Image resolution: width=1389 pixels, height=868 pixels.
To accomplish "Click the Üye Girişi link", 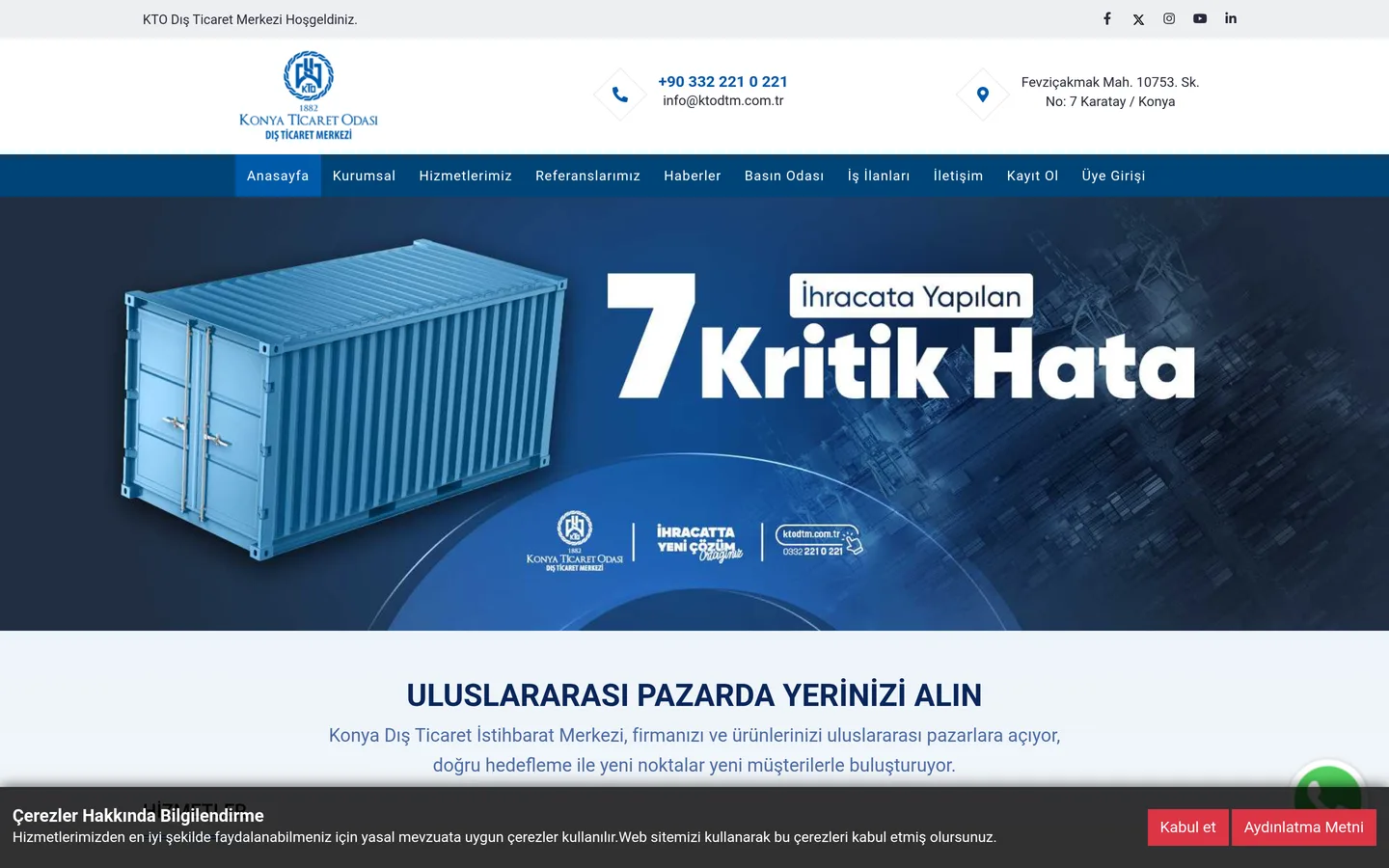I will (1114, 176).
